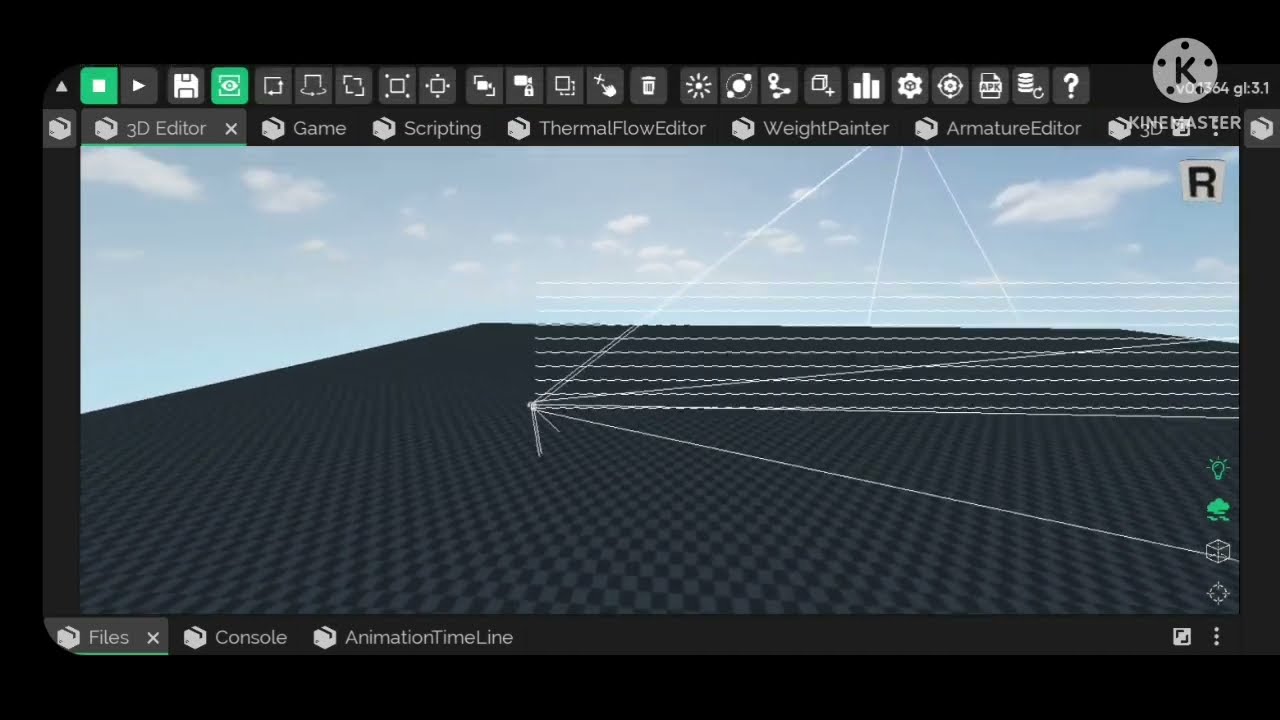Open settings with the gear icon
The width and height of the screenshot is (1280, 720).
pos(909,86)
